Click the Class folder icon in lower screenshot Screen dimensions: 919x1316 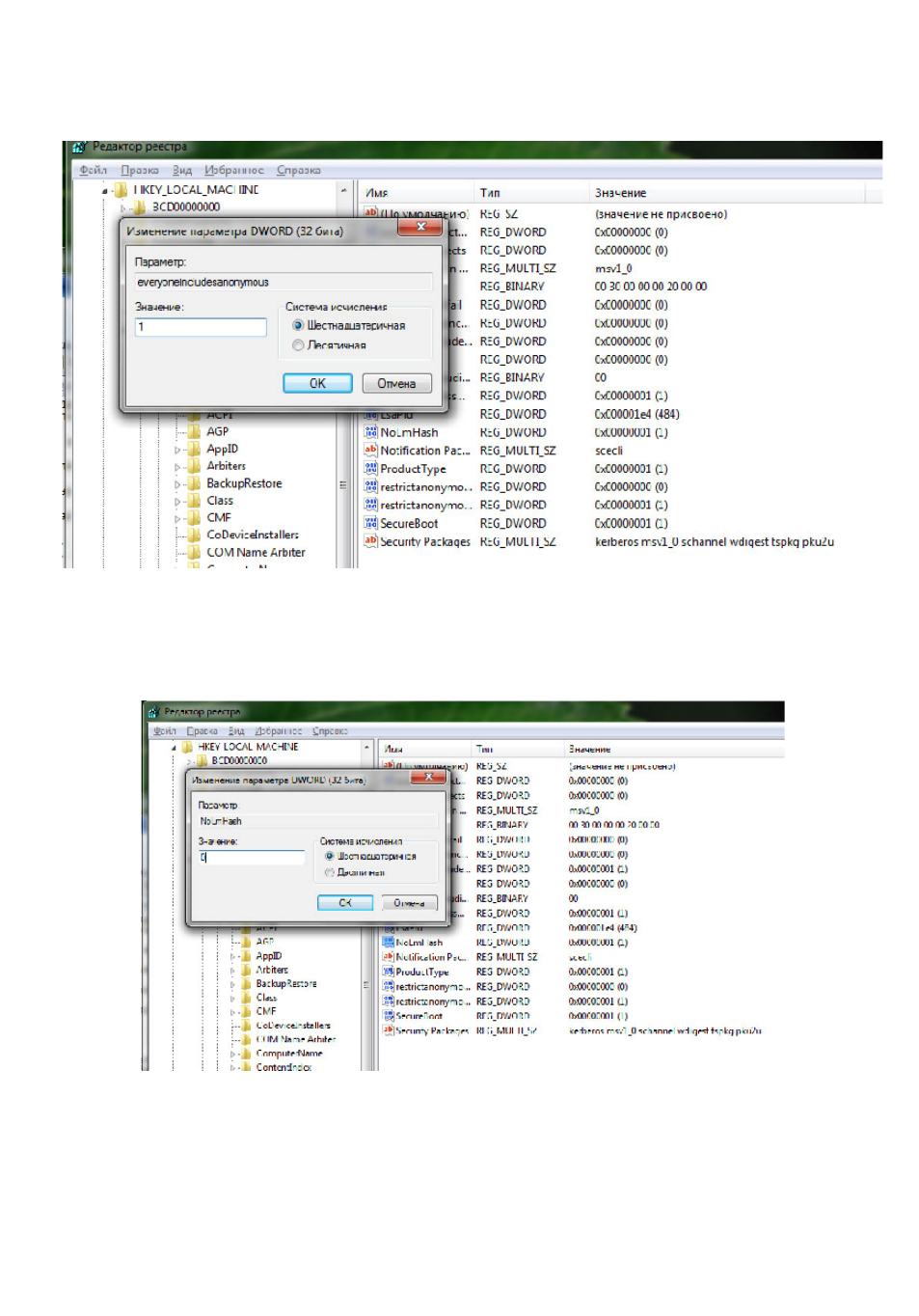coord(246,998)
